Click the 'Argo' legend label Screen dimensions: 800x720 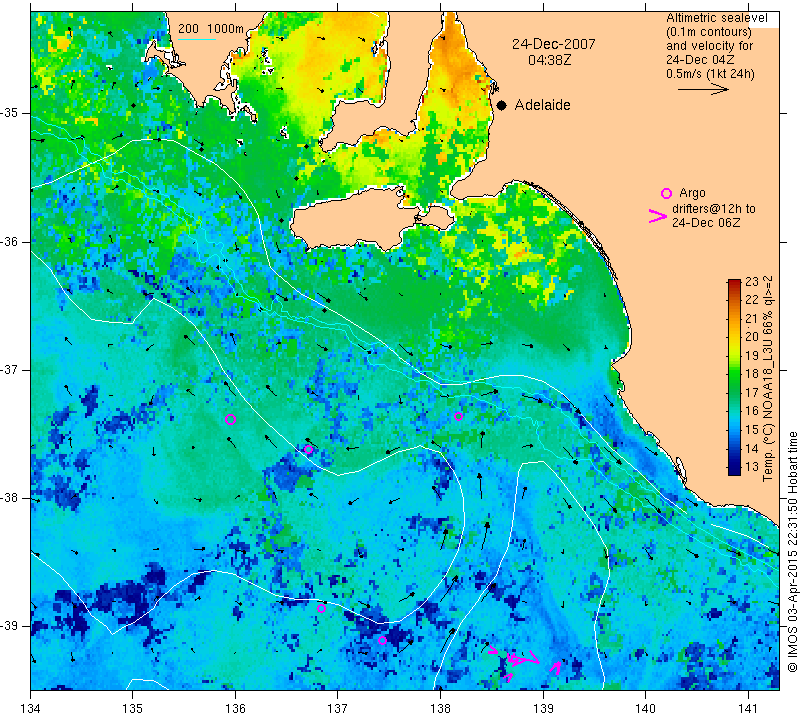pos(692,193)
